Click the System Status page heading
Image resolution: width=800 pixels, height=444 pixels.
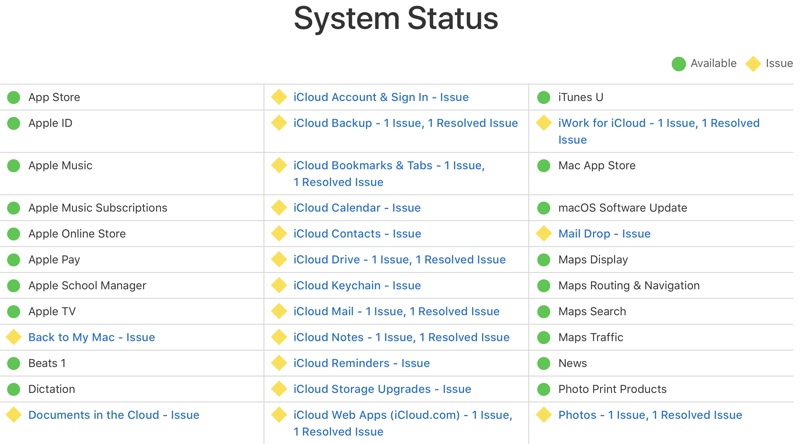click(396, 19)
